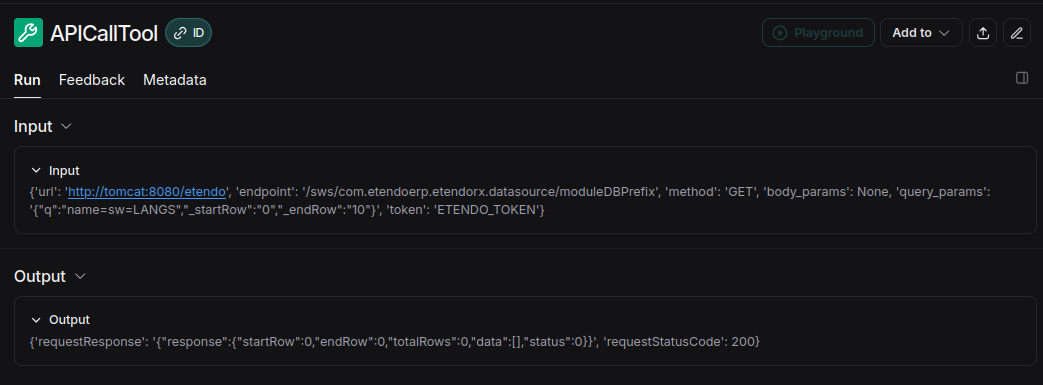Click the APICallTool title text
This screenshot has height=385, width=1043.
104,33
